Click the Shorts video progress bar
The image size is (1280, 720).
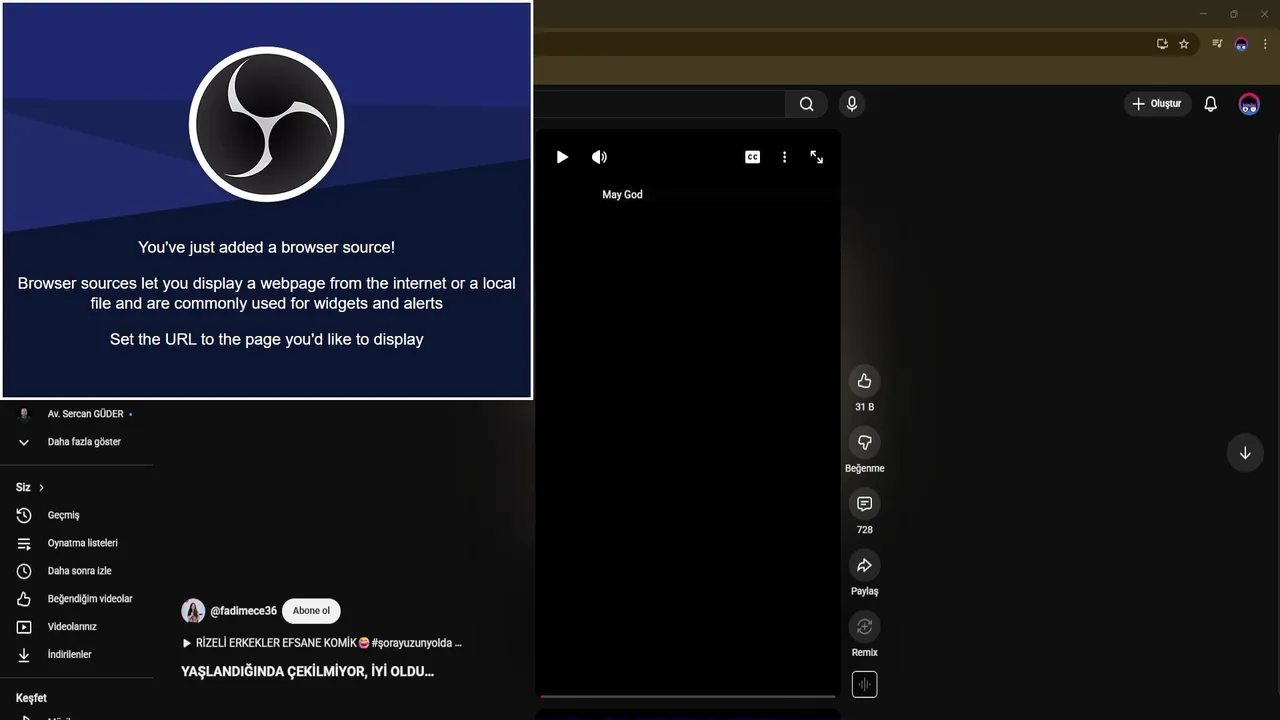[x=687, y=696]
